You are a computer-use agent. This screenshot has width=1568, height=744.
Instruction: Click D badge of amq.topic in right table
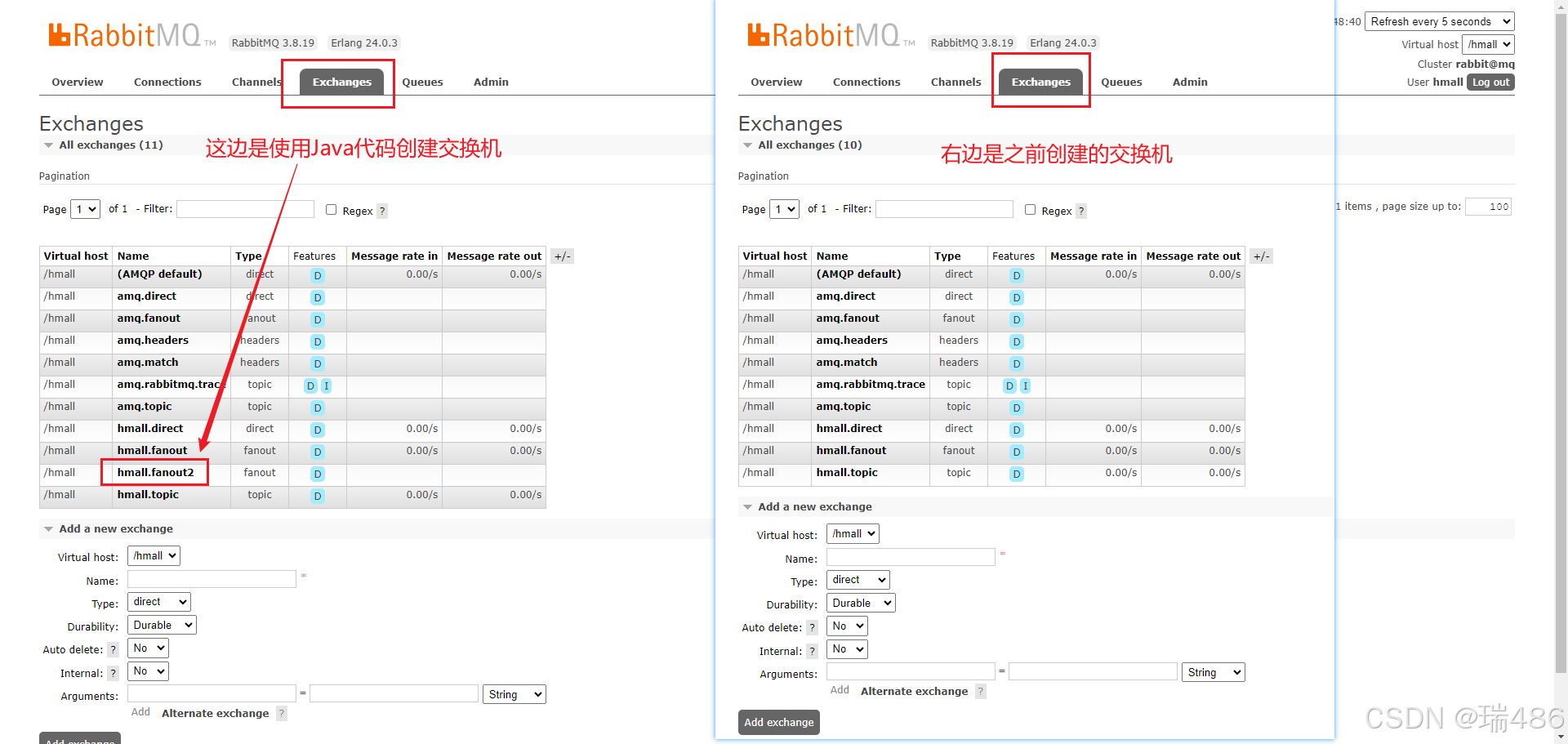[x=1017, y=408]
